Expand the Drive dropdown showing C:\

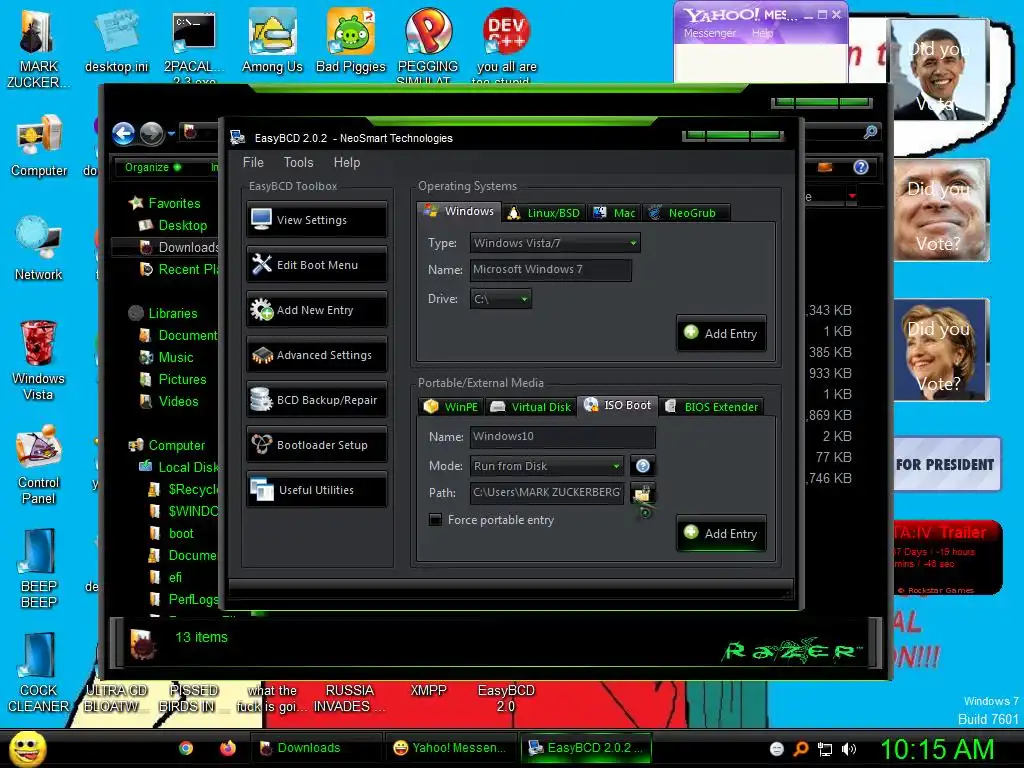[x=500, y=299]
